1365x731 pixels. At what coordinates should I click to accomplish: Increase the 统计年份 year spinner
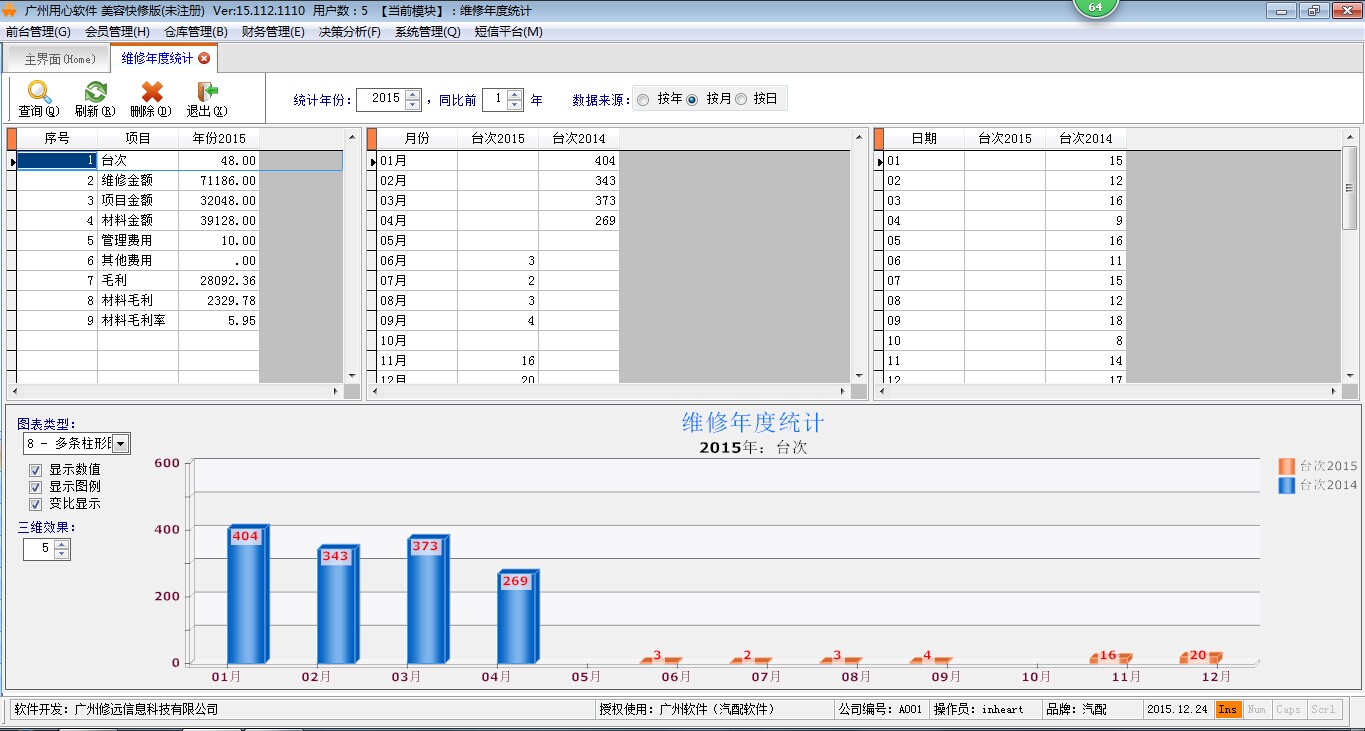413,95
